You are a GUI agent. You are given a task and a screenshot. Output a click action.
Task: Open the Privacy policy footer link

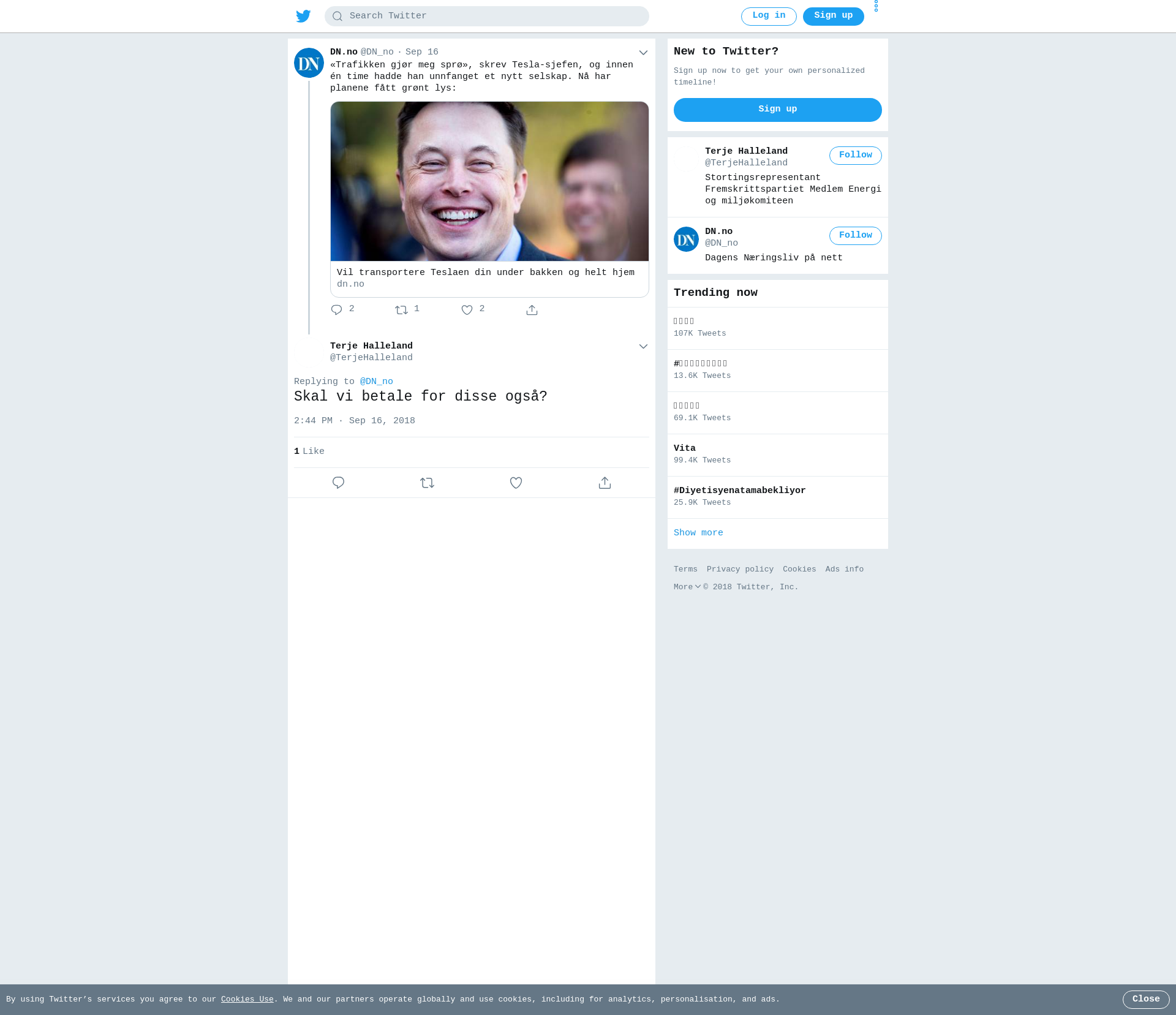(740, 570)
